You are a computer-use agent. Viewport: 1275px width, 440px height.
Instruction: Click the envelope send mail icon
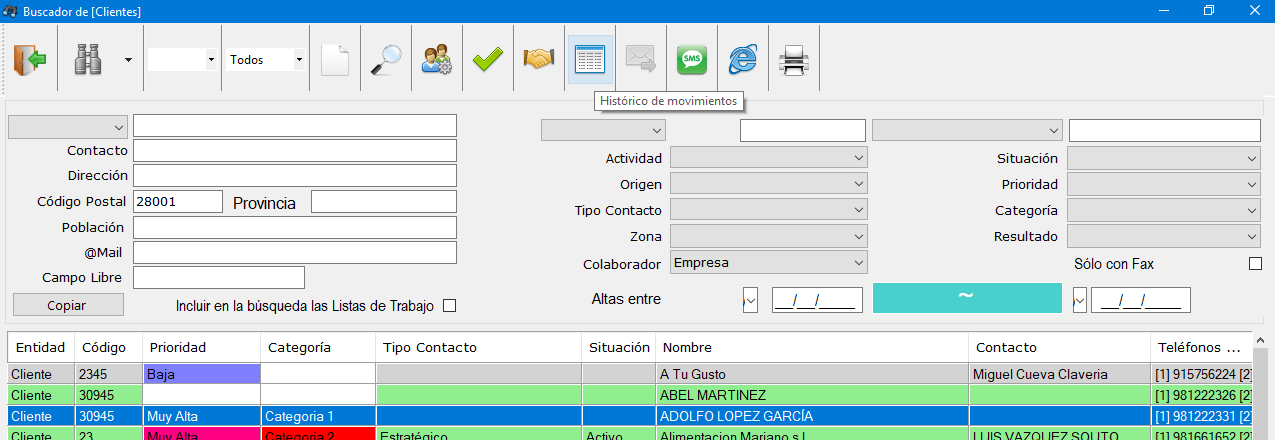coord(640,60)
